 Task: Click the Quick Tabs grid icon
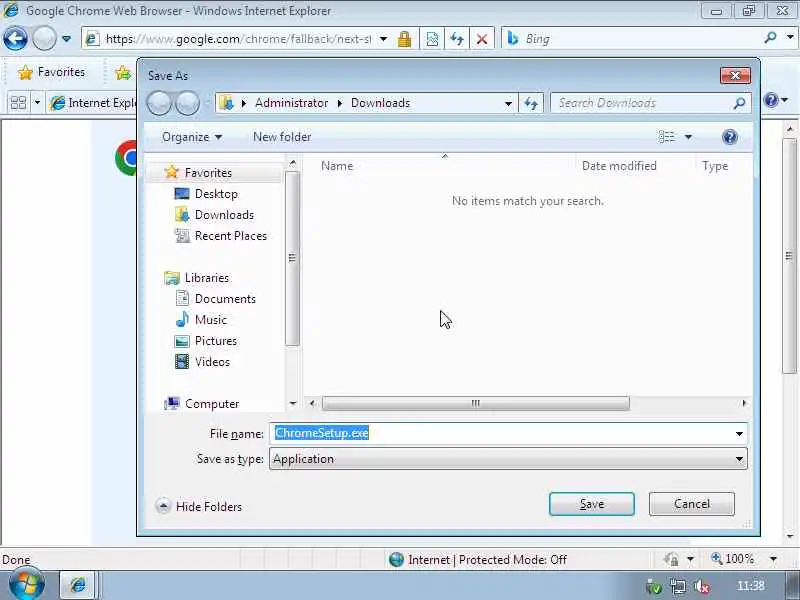tap(18, 103)
